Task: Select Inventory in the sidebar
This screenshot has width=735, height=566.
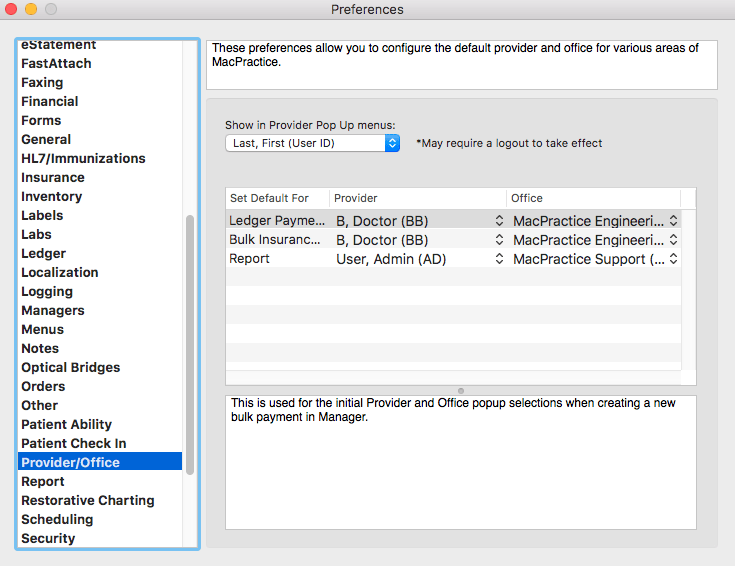Action: (52, 196)
